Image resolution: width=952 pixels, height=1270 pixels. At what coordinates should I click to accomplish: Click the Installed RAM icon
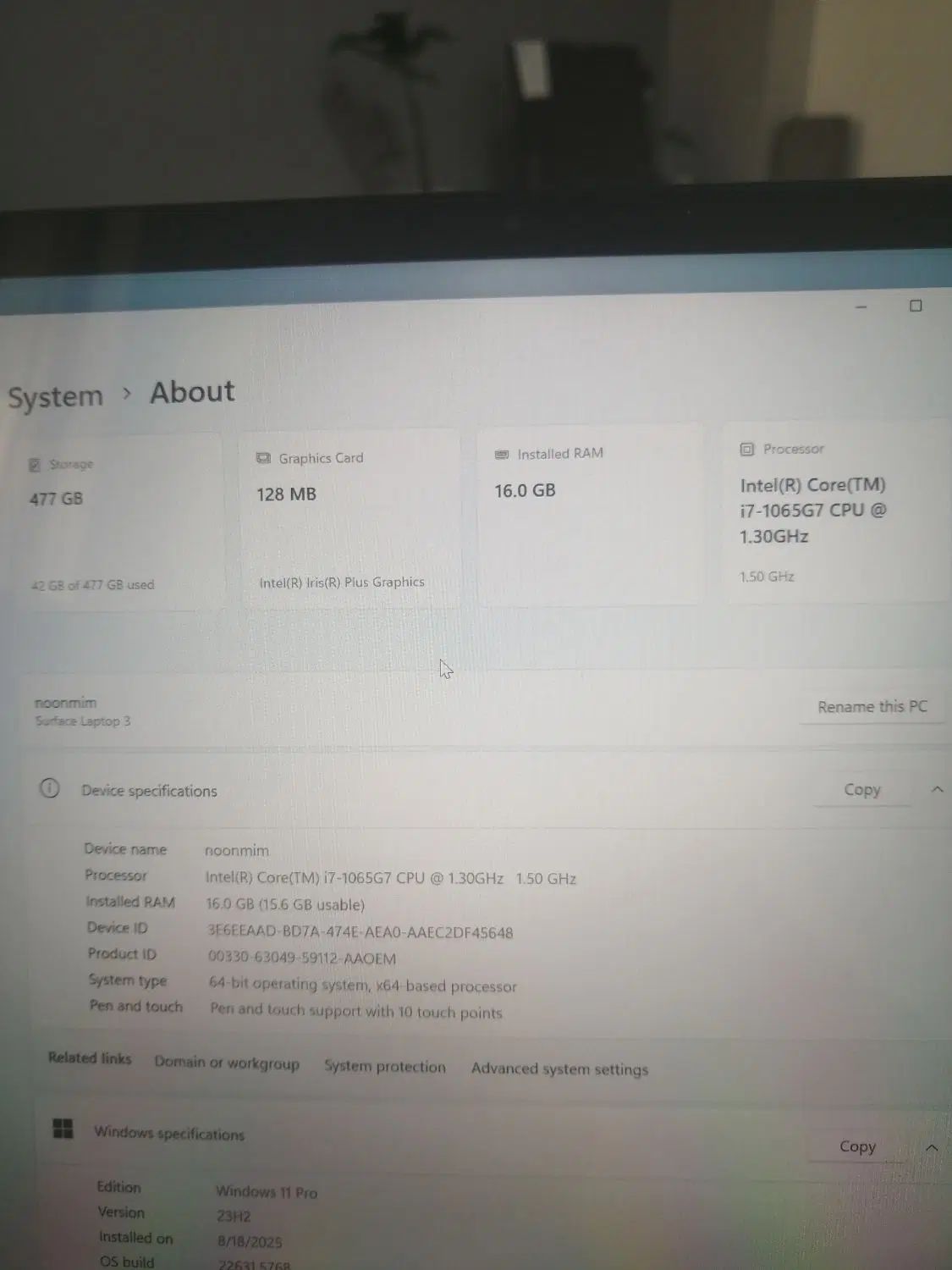502,455
